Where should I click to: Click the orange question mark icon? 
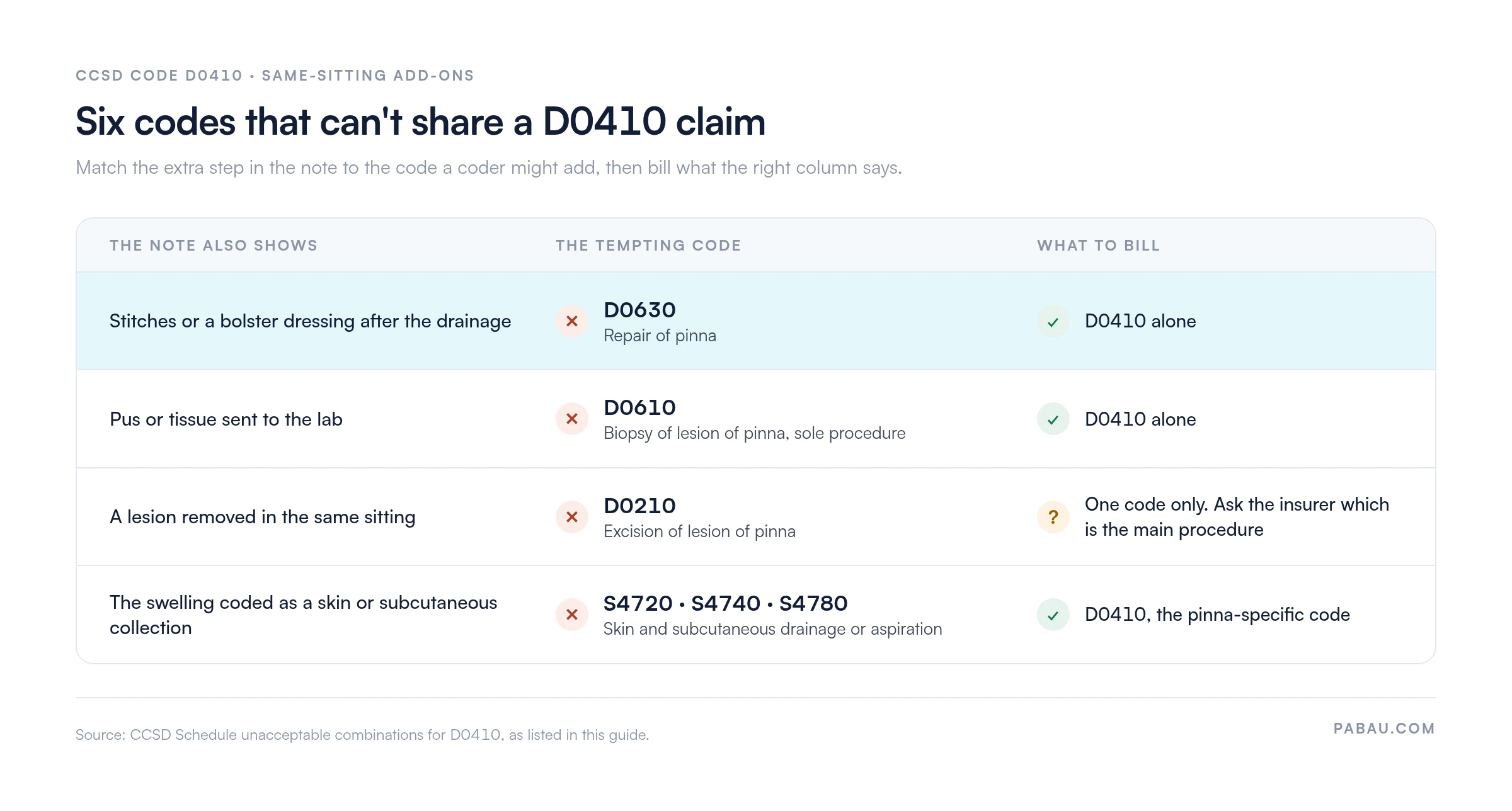pyautogui.click(x=1053, y=517)
